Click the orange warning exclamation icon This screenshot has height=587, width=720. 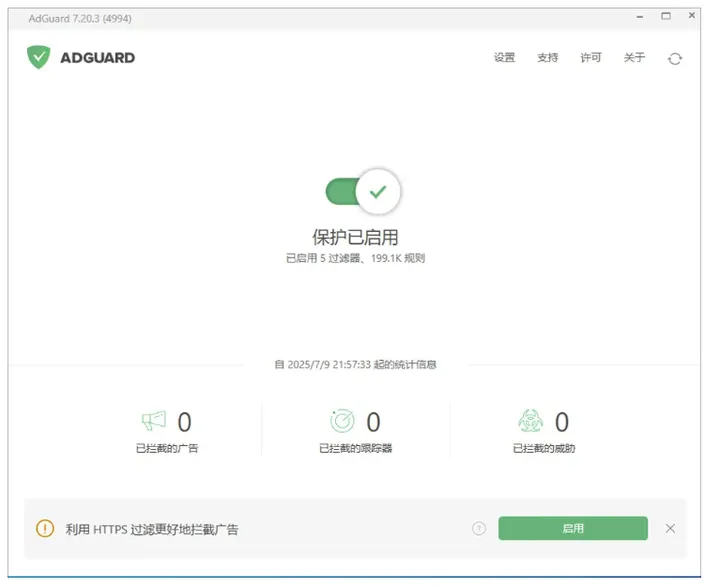[x=45, y=529]
